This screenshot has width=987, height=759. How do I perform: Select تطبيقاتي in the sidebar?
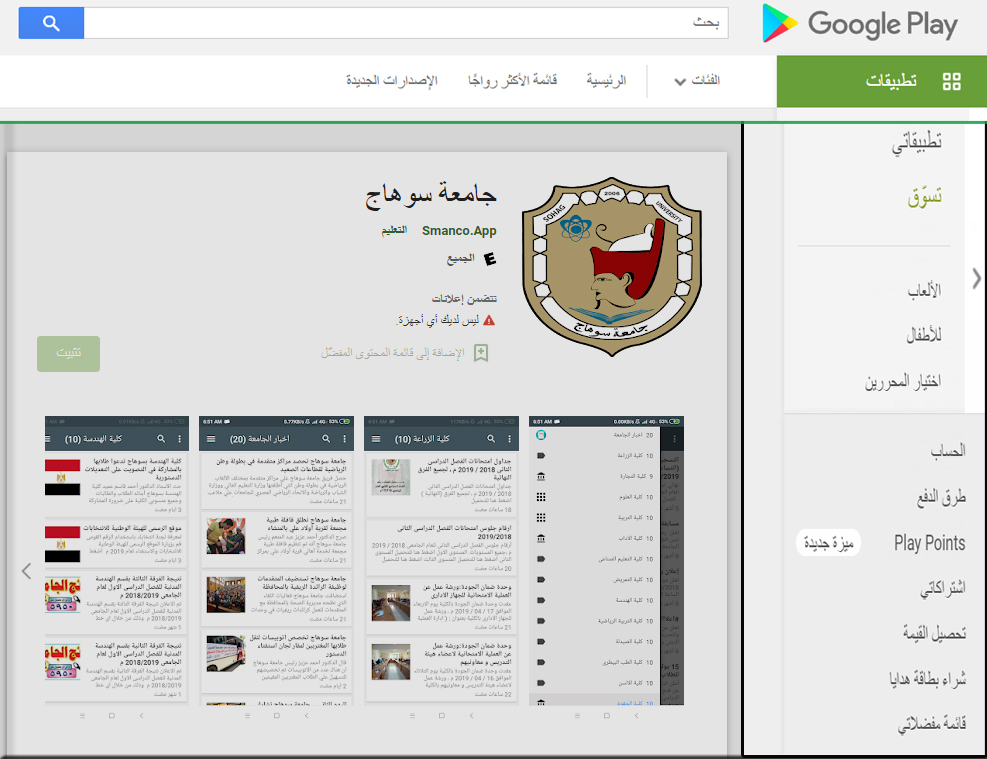pyautogui.click(x=916, y=144)
